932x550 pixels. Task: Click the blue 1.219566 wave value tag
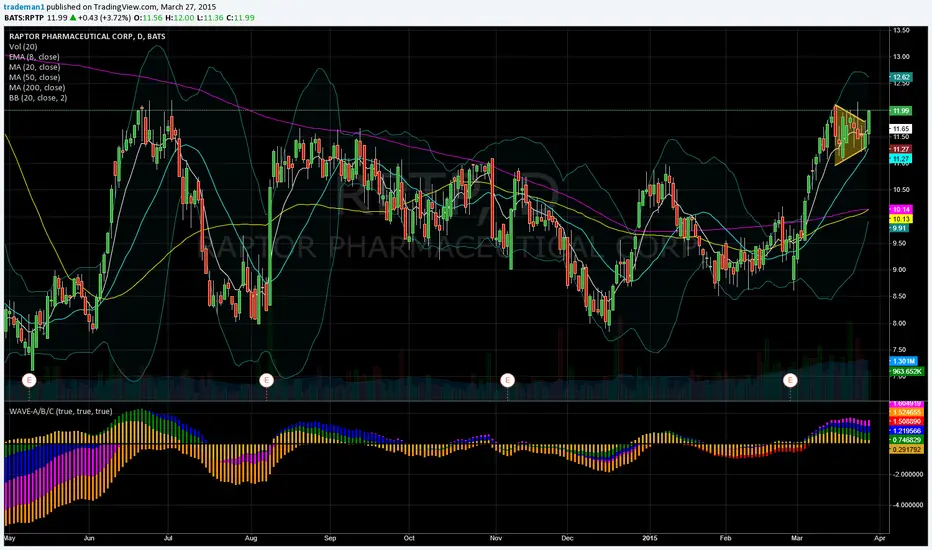pyautogui.click(x=907, y=430)
